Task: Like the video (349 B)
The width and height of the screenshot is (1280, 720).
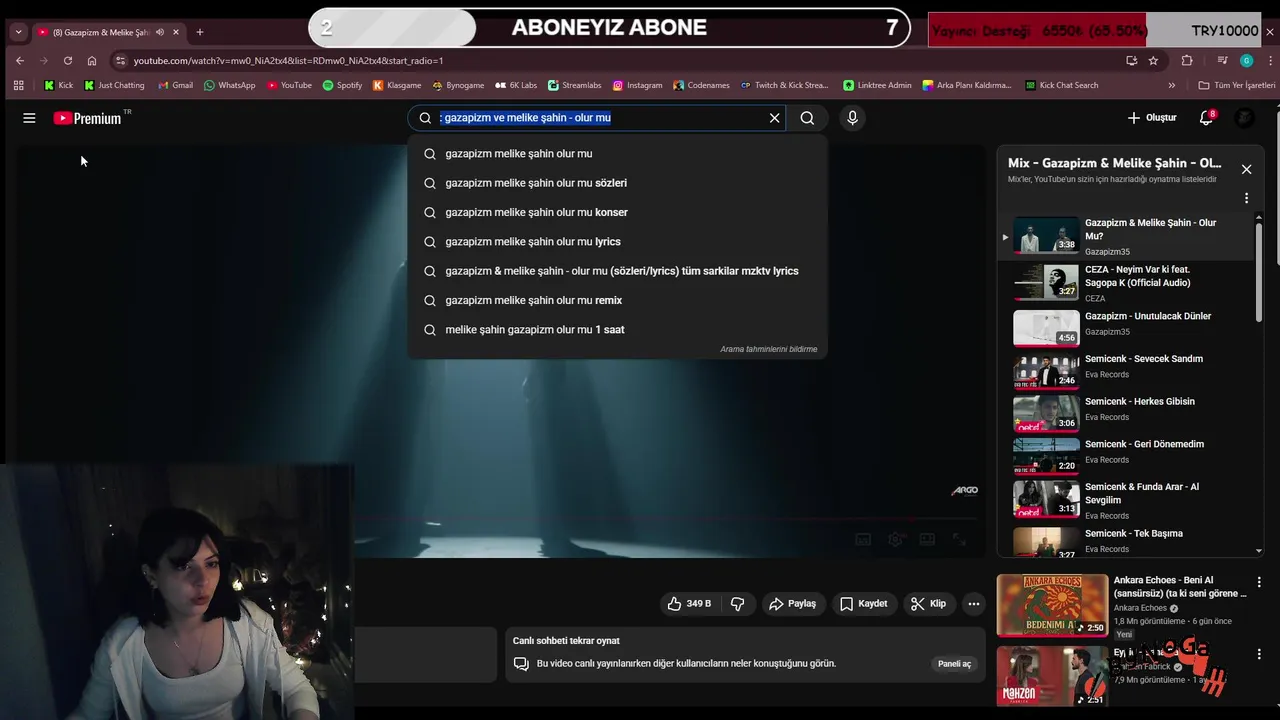Action: coord(689,604)
